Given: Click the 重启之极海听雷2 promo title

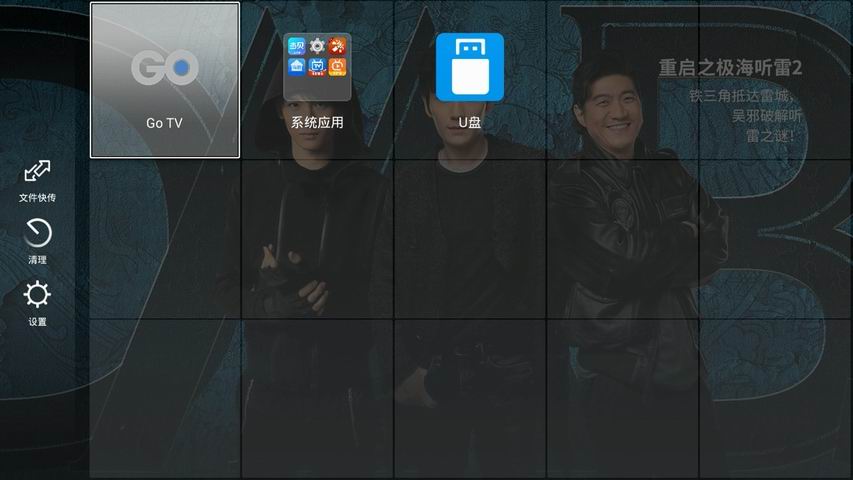Looking at the screenshot, I should click(x=730, y=68).
